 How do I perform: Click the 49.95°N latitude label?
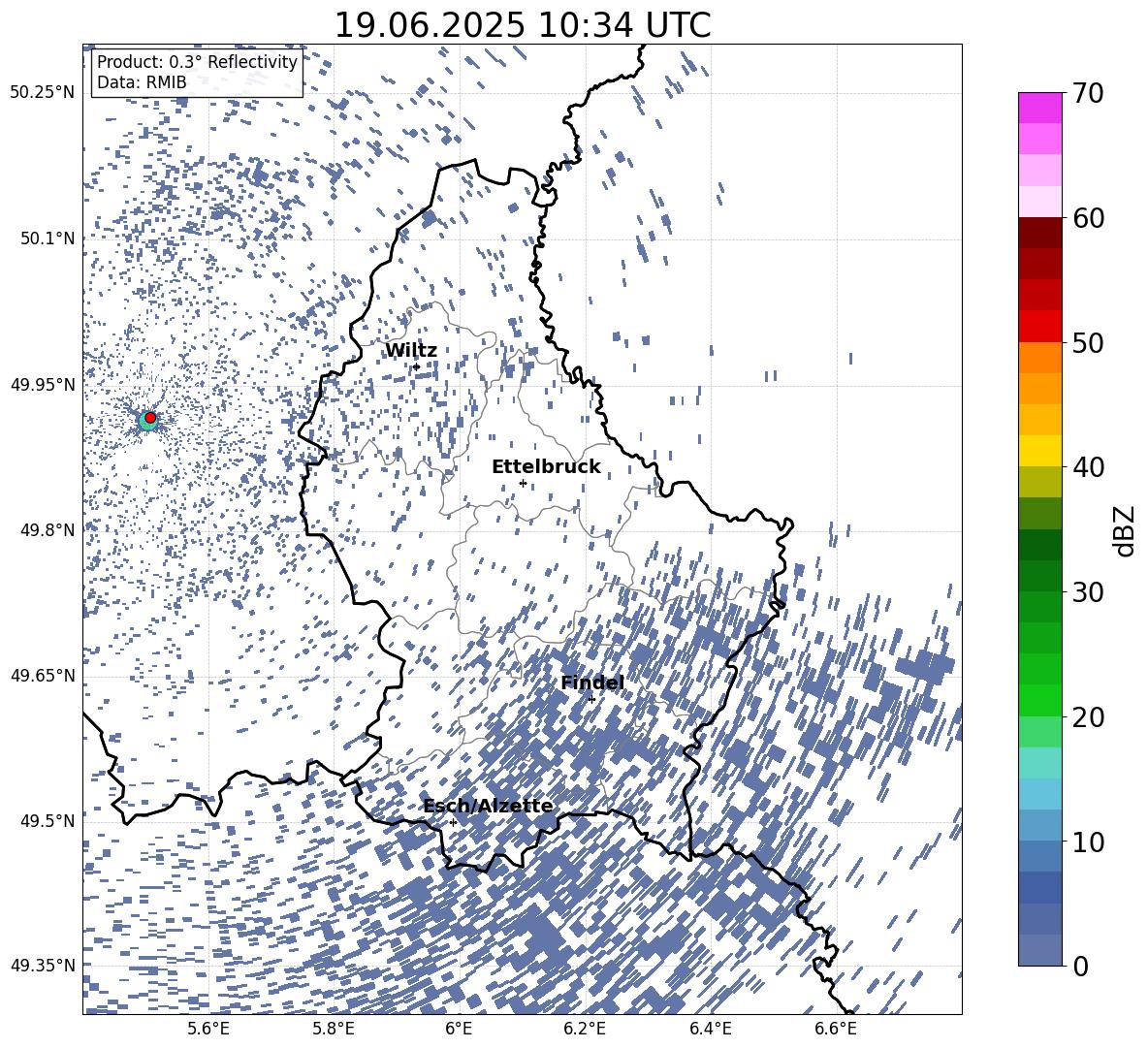coord(43,384)
